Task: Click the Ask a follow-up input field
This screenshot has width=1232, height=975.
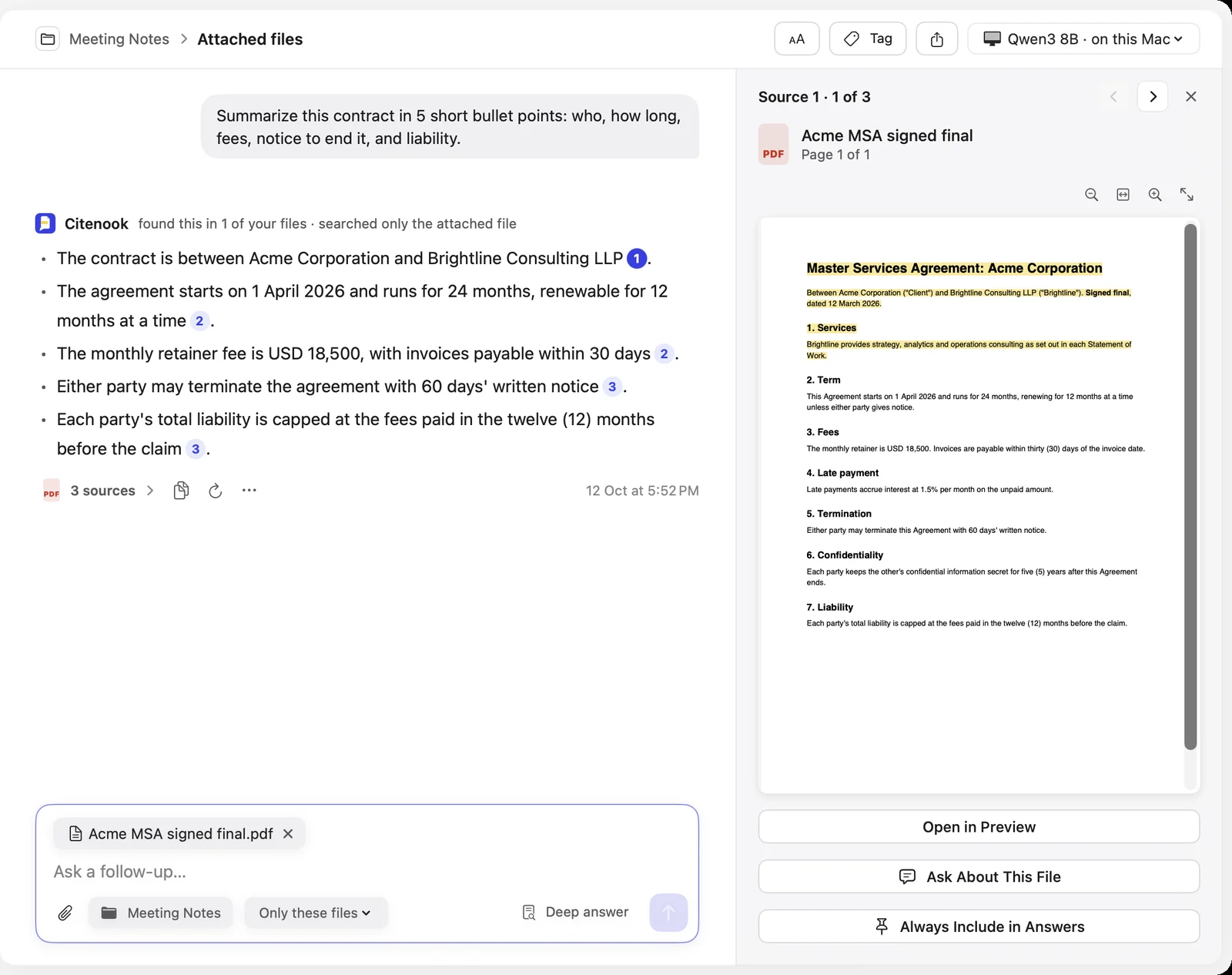Action: [367, 872]
